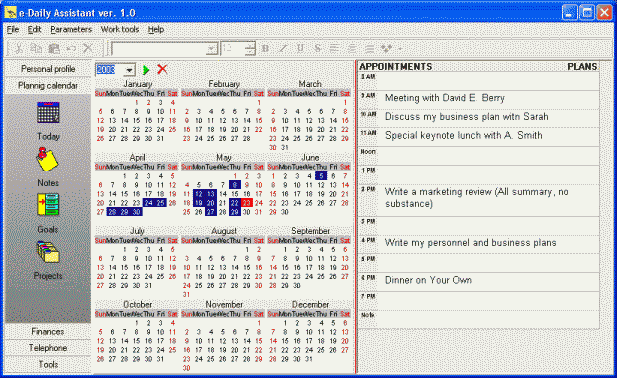Click the red X cancel year button
Screen dimensions: 617x378
pyautogui.click(x=162, y=70)
